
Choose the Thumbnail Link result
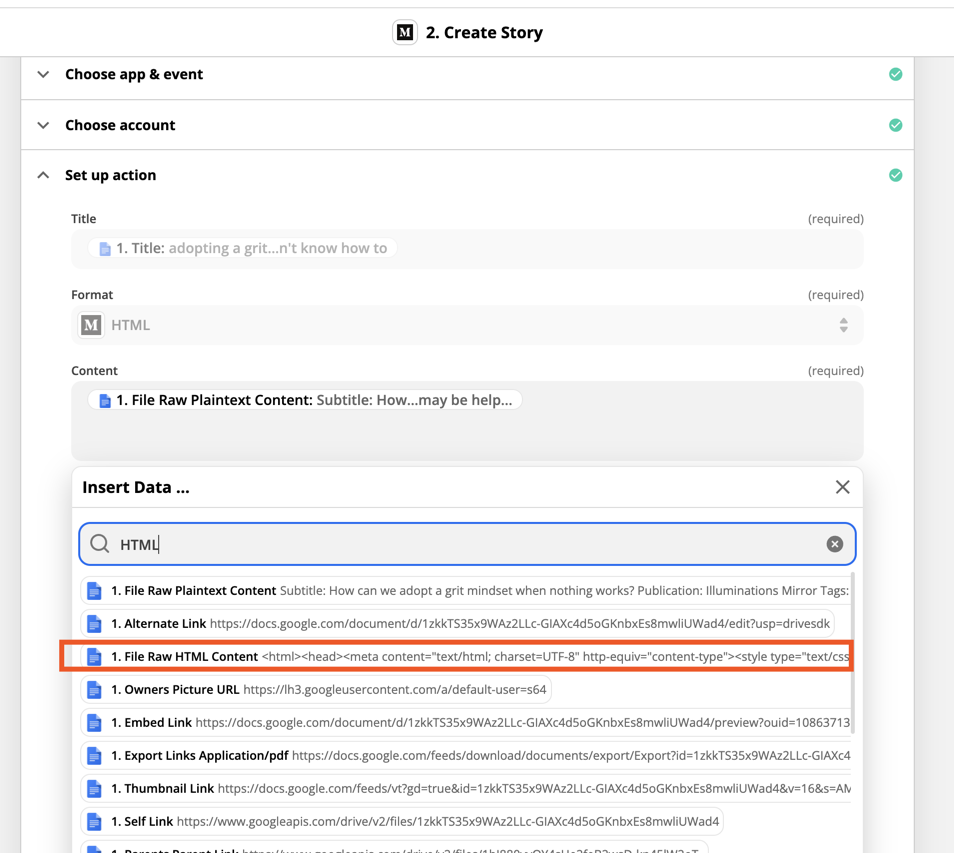pyautogui.click(x=466, y=789)
